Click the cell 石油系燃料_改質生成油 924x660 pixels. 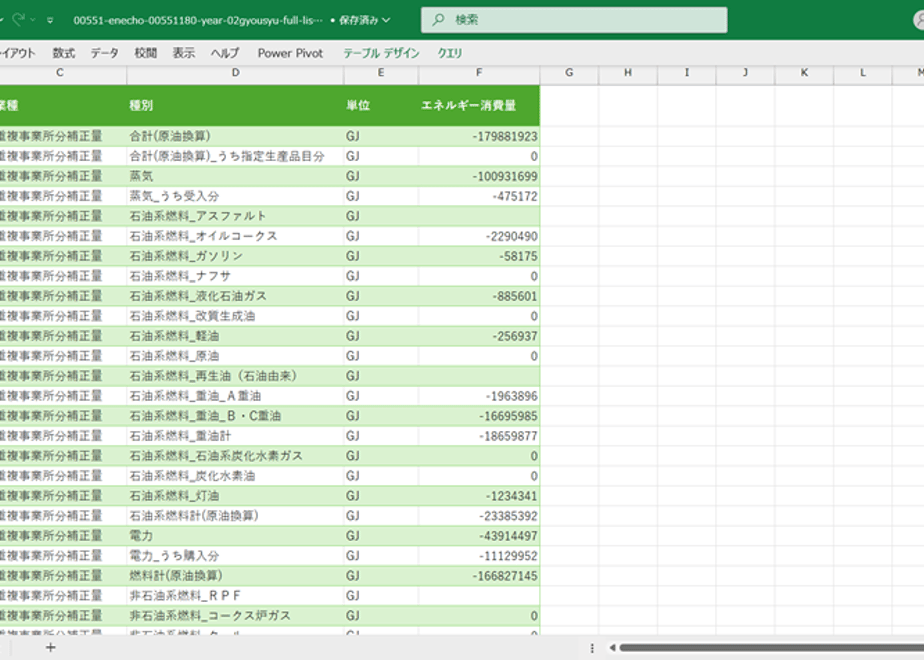point(235,316)
